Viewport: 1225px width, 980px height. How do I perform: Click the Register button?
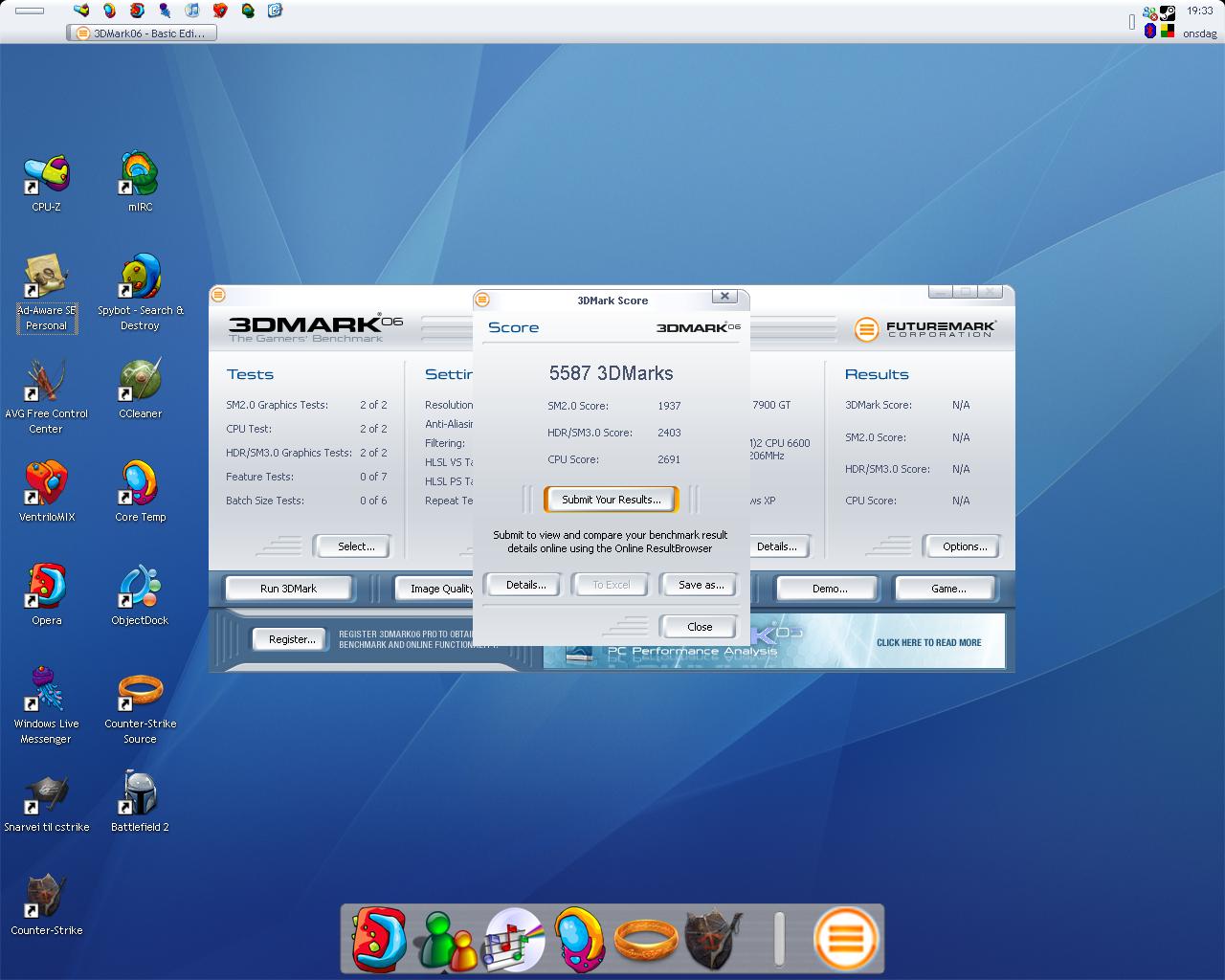pyautogui.click(x=291, y=639)
